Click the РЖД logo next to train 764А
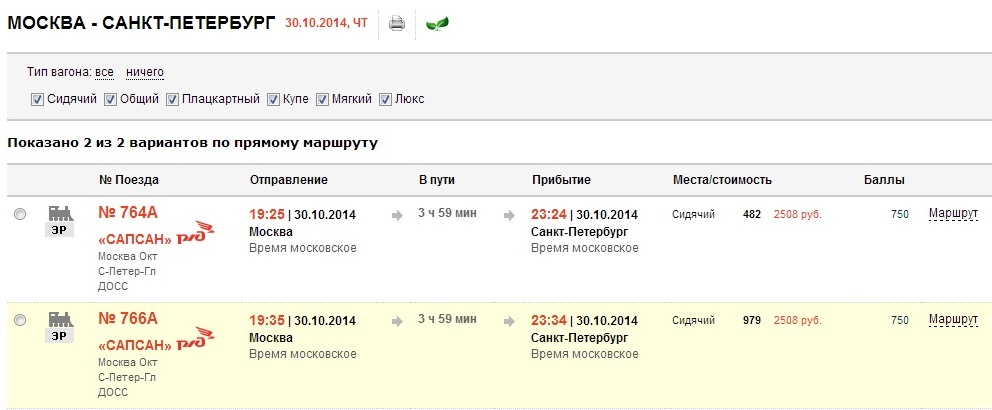992x410 pixels. coord(195,238)
